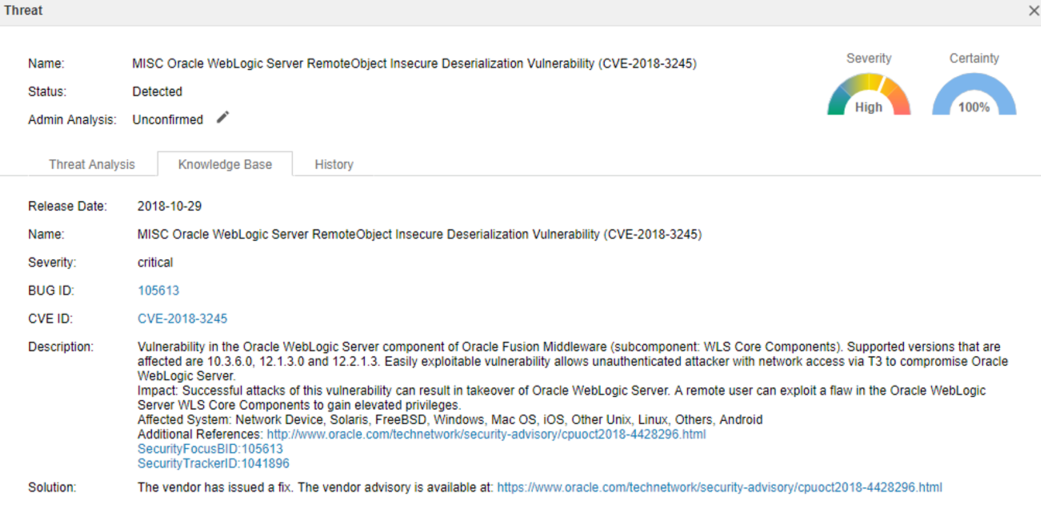The width and height of the screenshot is (1041, 514).
Task: Click the Solution label
Action: [52, 487]
